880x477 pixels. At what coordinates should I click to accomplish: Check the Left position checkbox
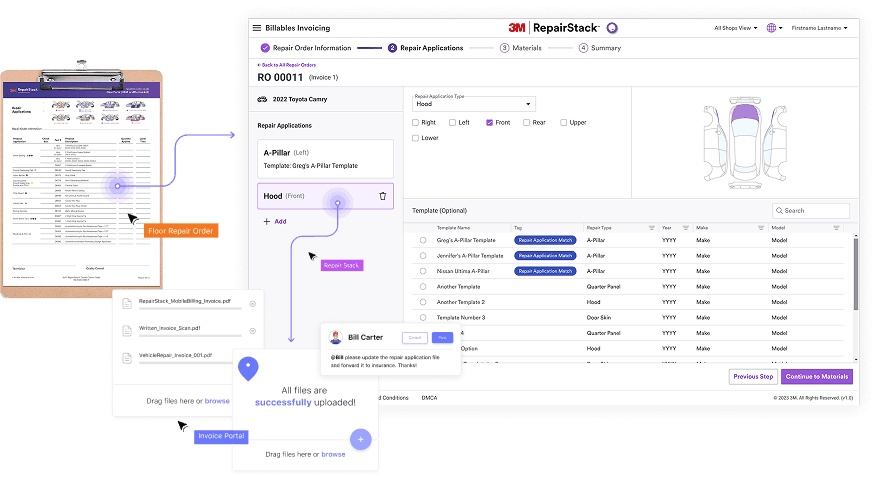(x=452, y=122)
